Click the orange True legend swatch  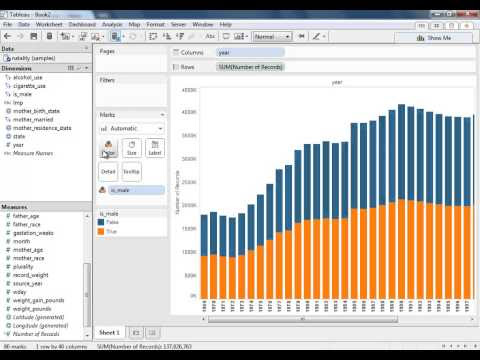tap(101, 231)
